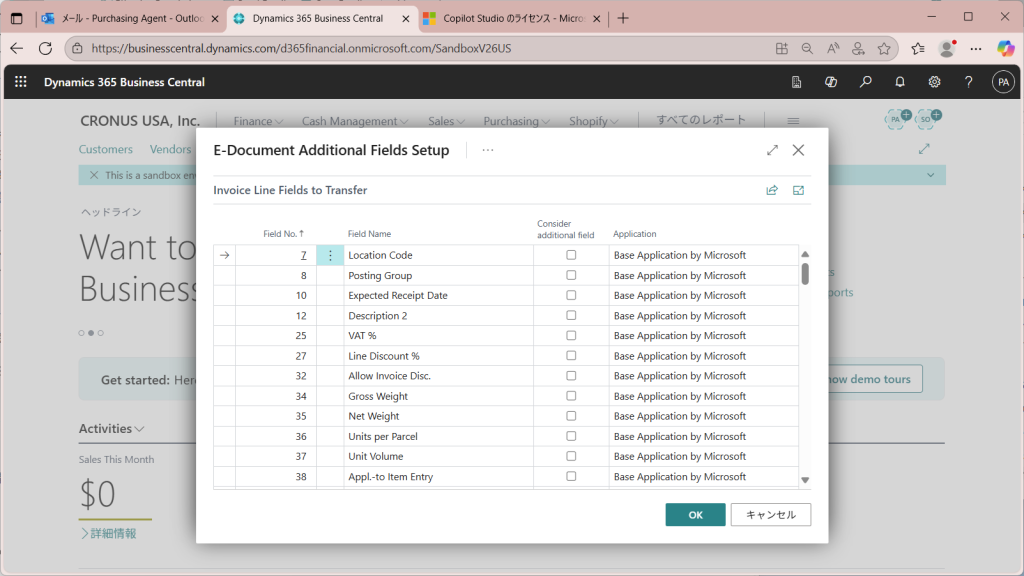Close the E-Document Additional Fields Setup dialog
This screenshot has width=1024, height=576.
[798, 150]
